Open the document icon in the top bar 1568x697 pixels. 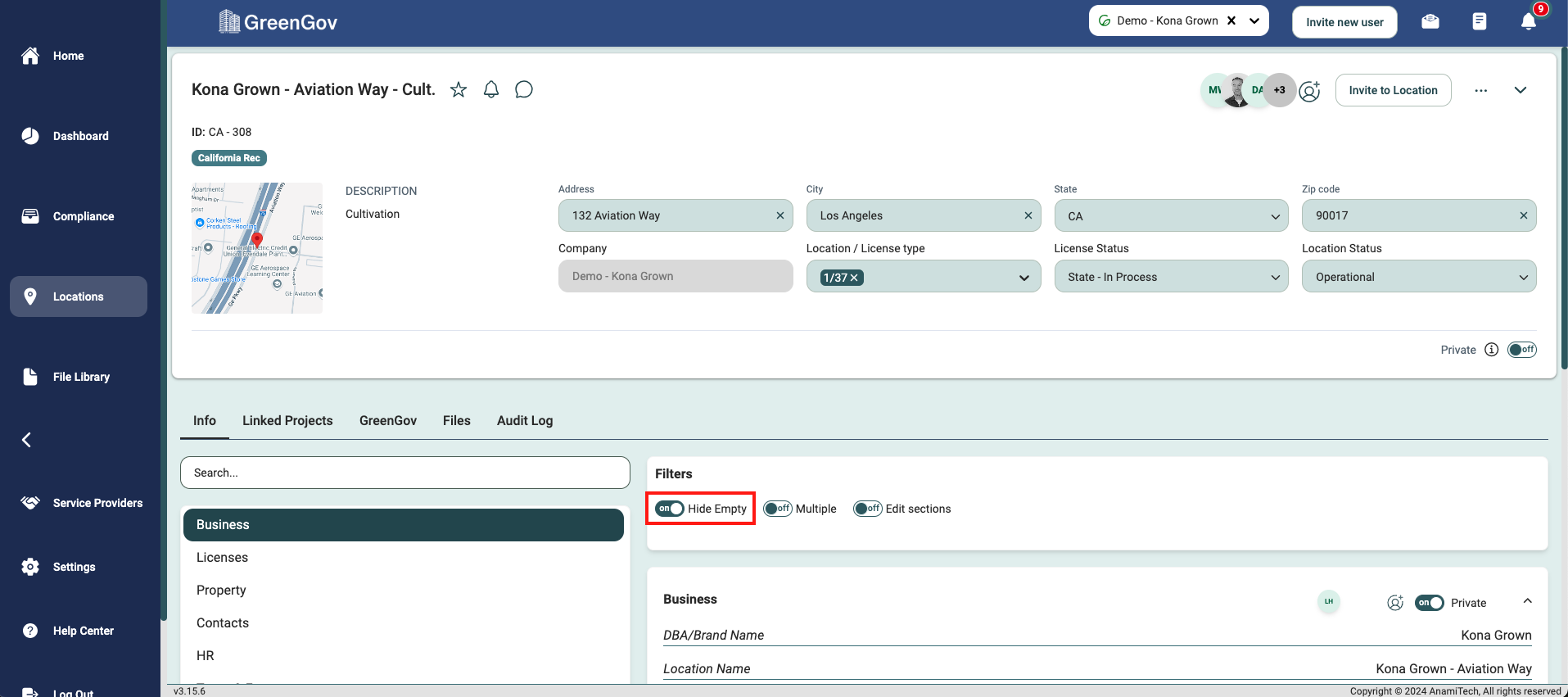click(x=1480, y=21)
